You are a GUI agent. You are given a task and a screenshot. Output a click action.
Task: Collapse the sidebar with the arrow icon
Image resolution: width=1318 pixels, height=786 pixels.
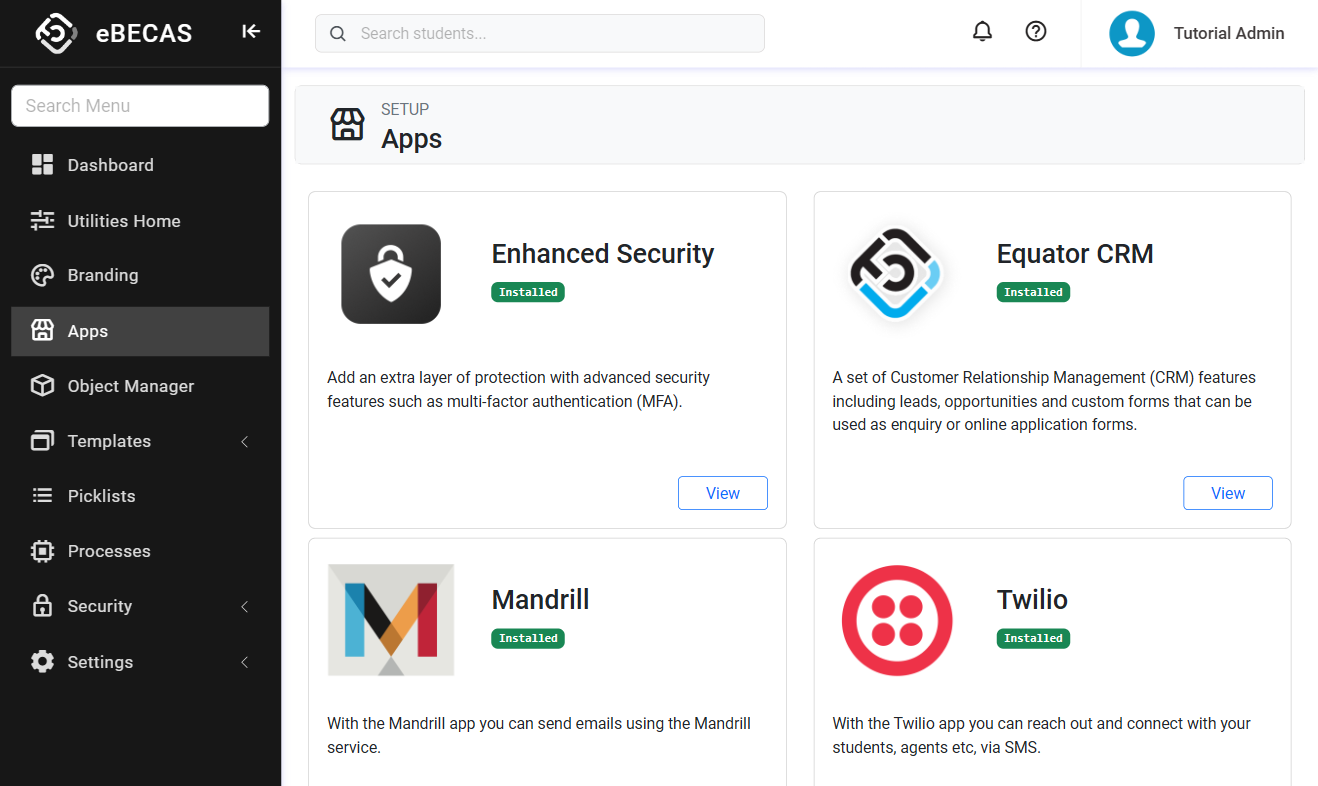click(x=251, y=32)
